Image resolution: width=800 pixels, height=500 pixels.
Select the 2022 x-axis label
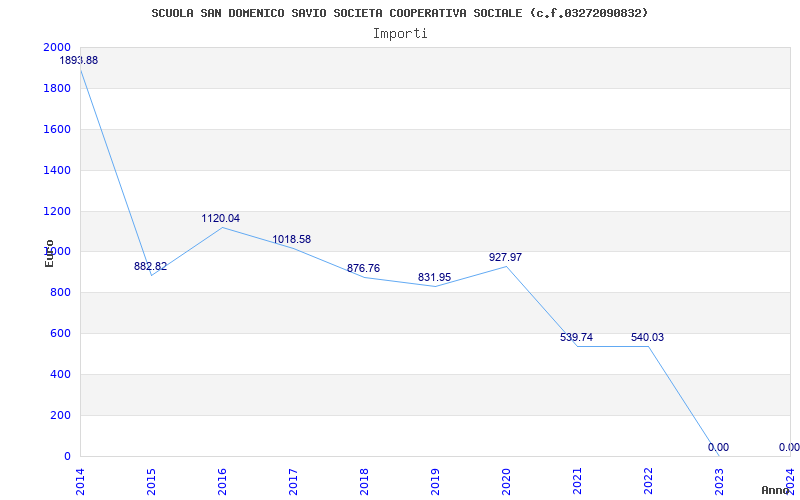[x=648, y=482]
